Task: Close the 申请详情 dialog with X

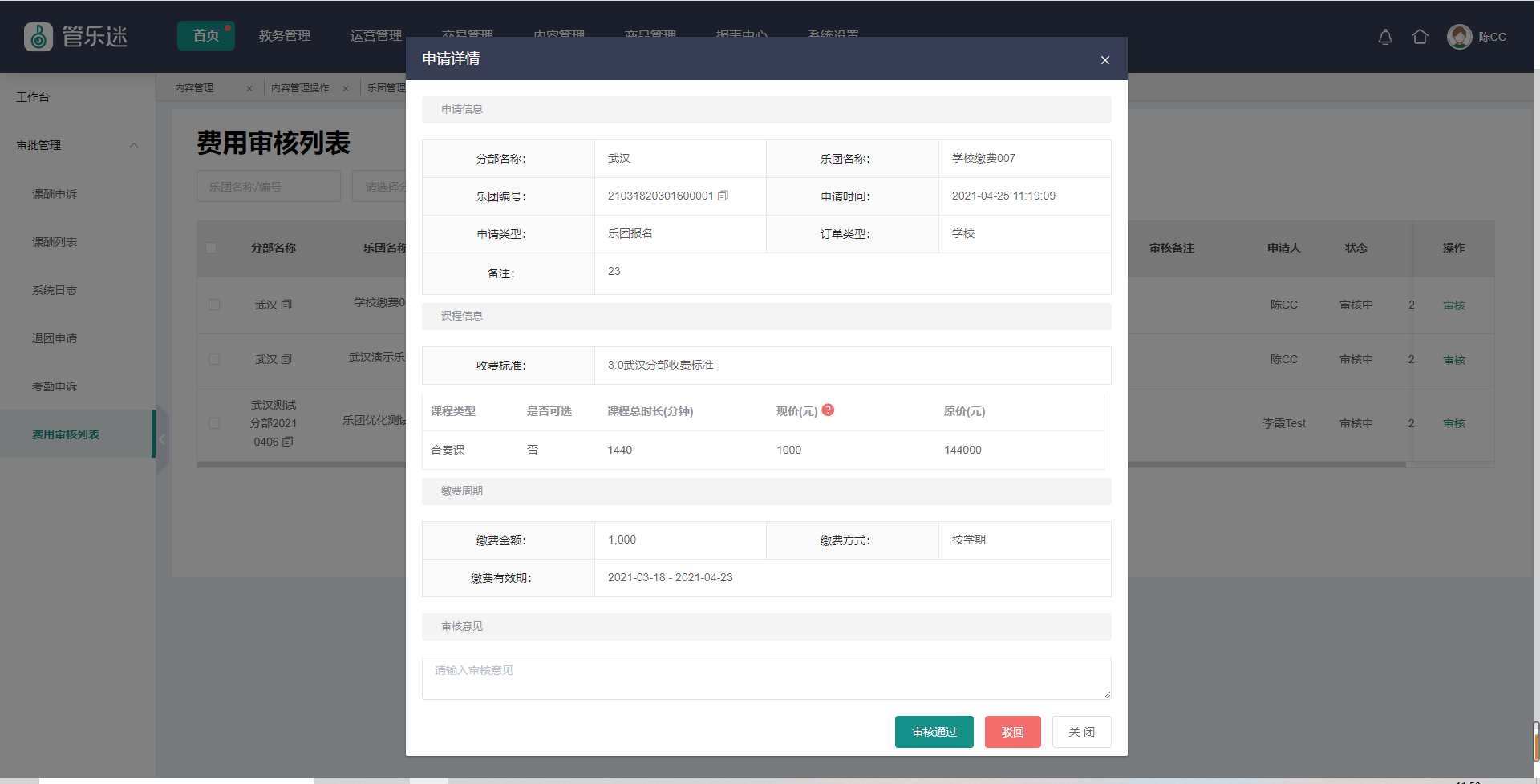Action: pyautogui.click(x=1104, y=60)
